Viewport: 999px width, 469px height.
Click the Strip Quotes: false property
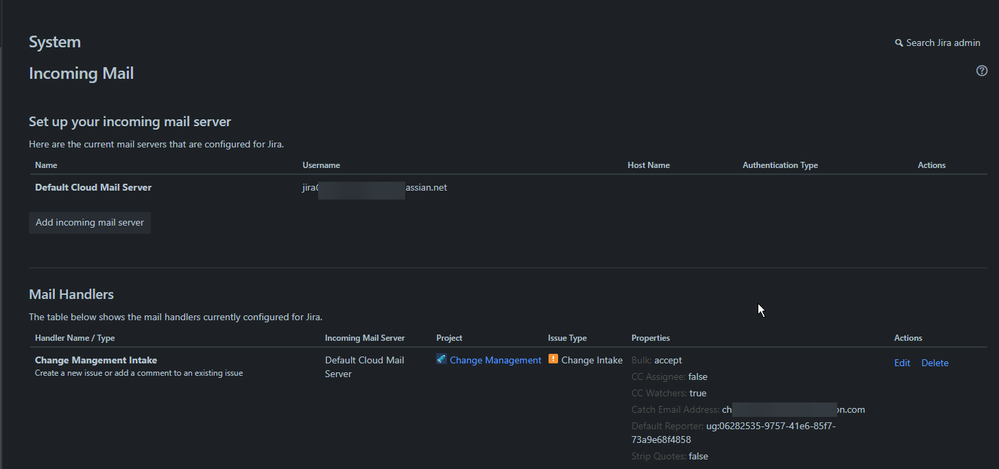coord(670,456)
